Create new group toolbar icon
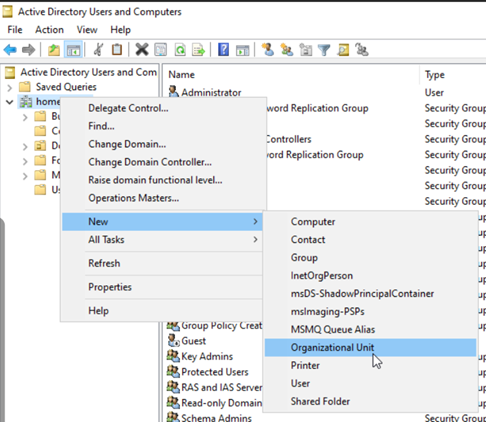 pyautogui.click(x=287, y=50)
